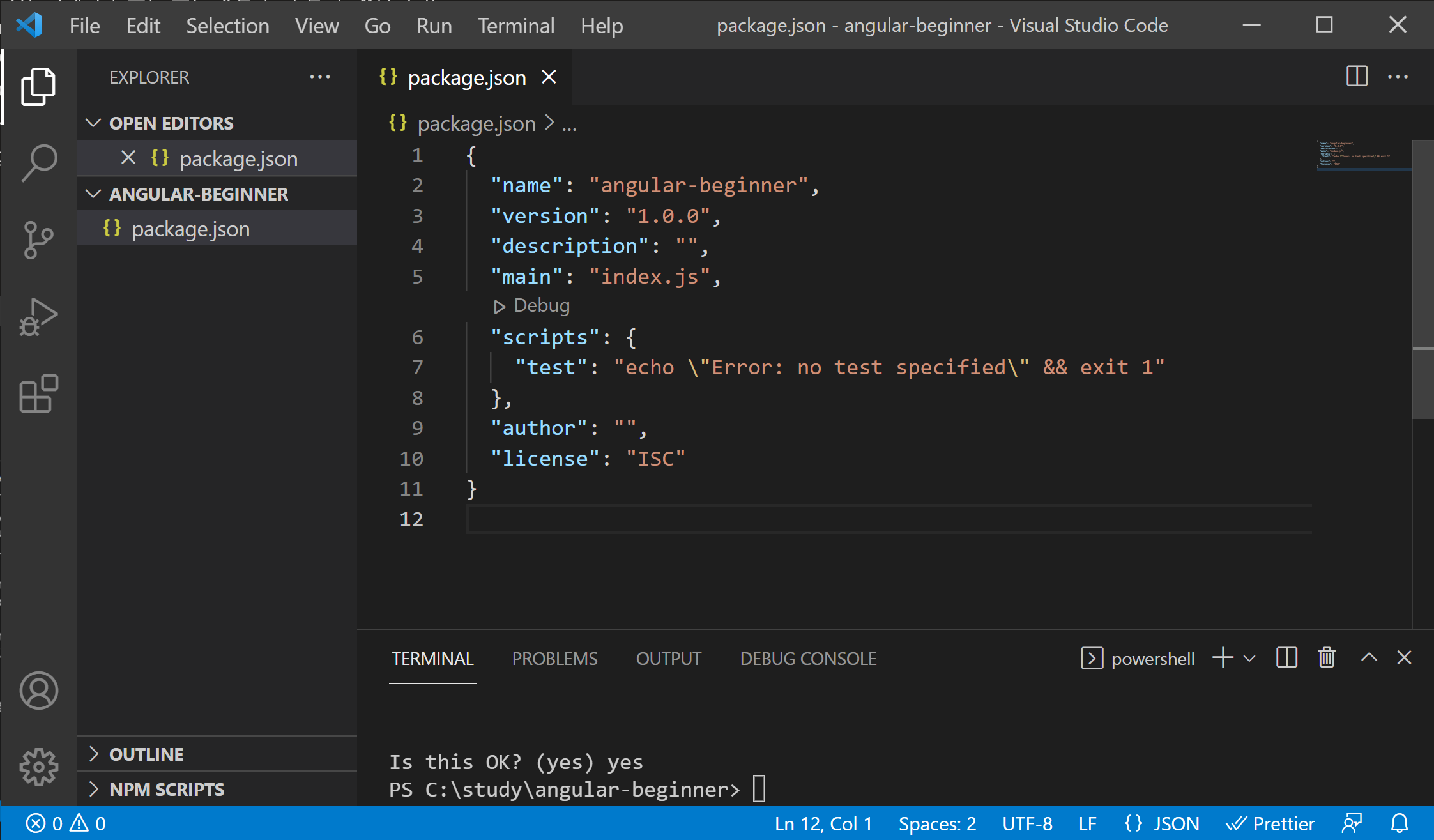Open Run and Debug view
The width and height of the screenshot is (1434, 840).
39,317
